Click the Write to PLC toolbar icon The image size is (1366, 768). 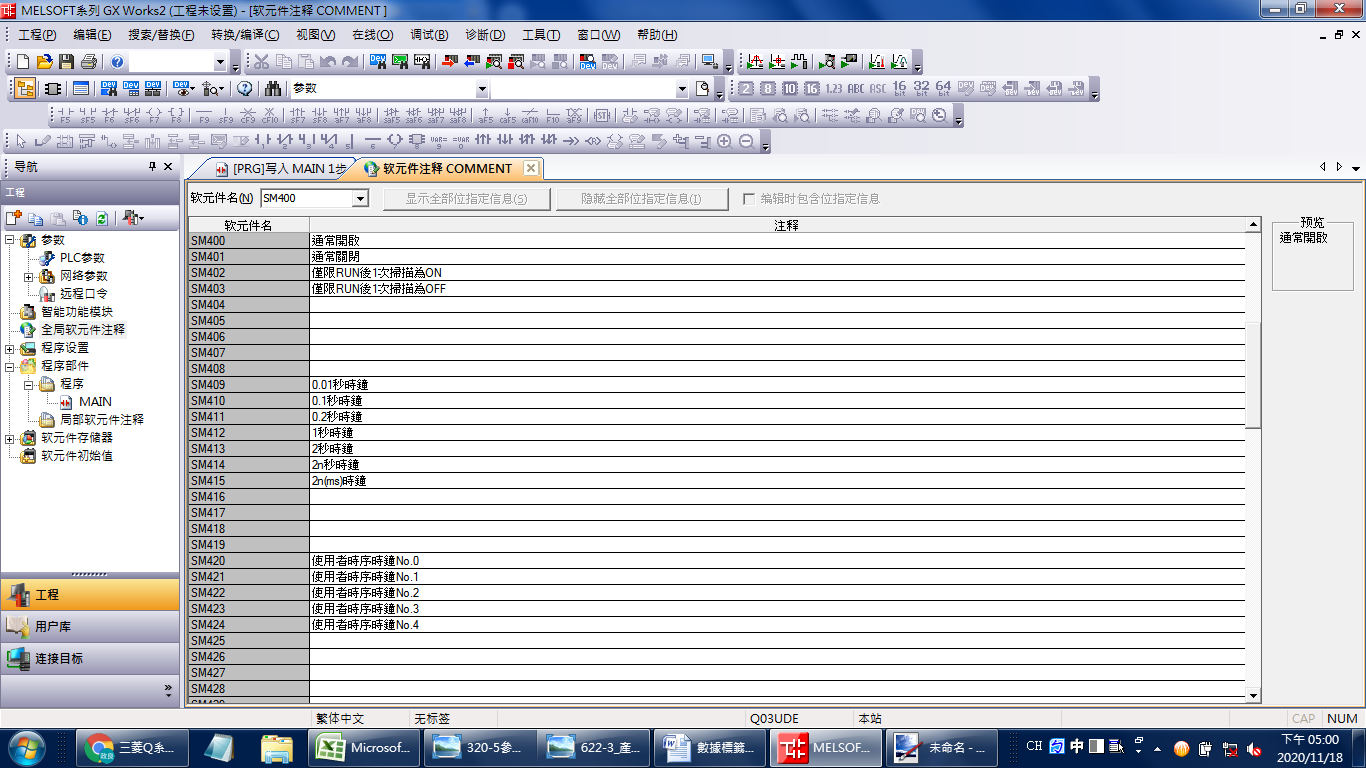449,62
